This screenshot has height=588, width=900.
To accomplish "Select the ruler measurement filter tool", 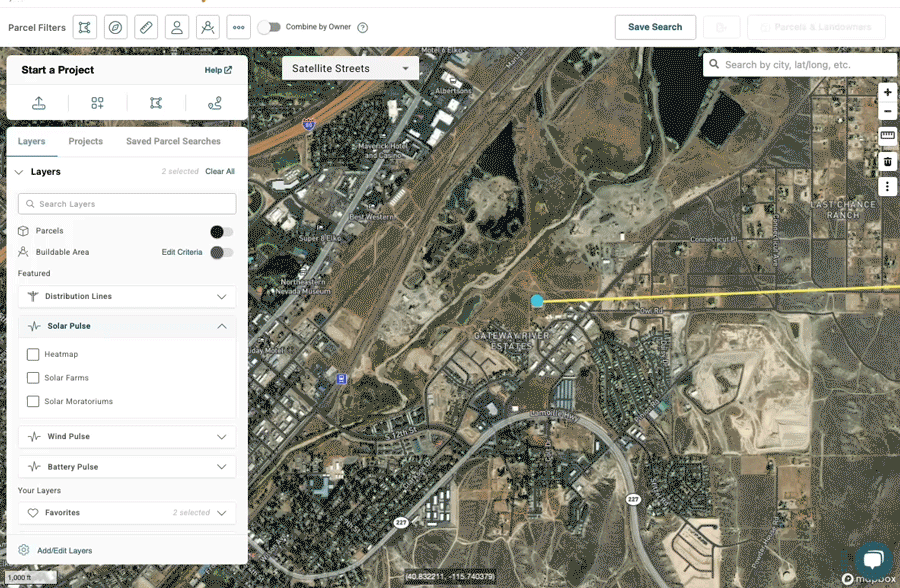I will [146, 27].
